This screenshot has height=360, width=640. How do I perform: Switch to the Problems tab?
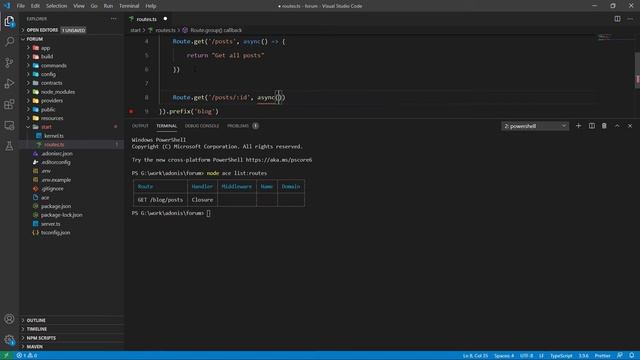pos(242,126)
